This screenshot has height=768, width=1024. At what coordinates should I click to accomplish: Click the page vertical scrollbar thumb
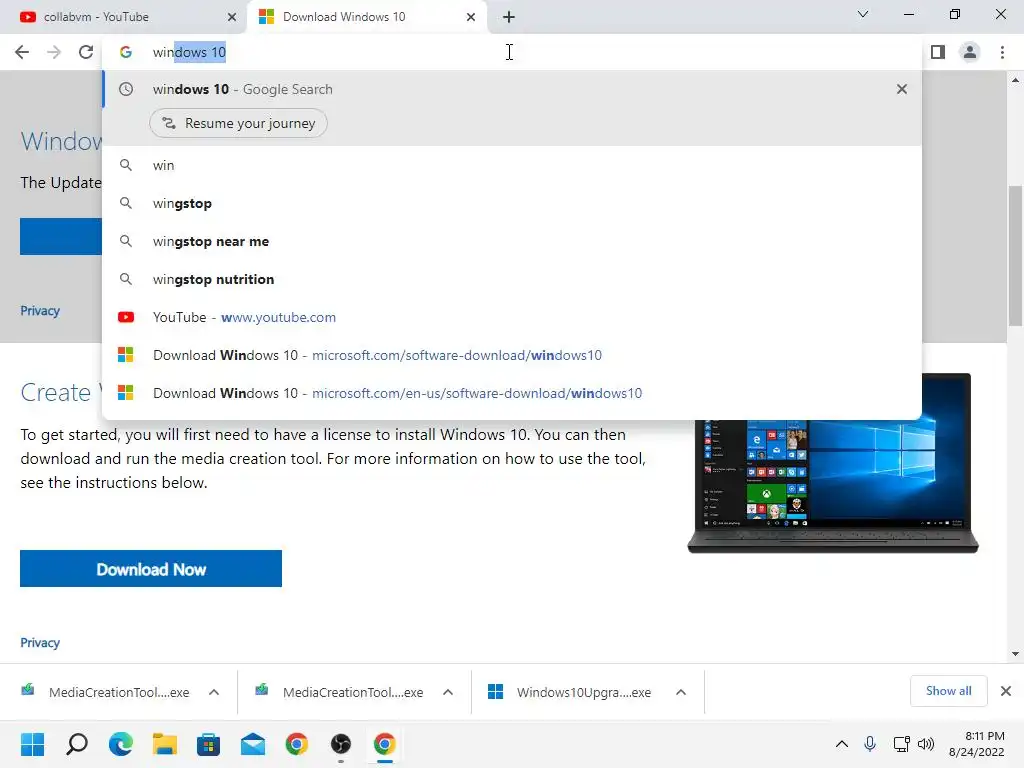tap(1015, 255)
